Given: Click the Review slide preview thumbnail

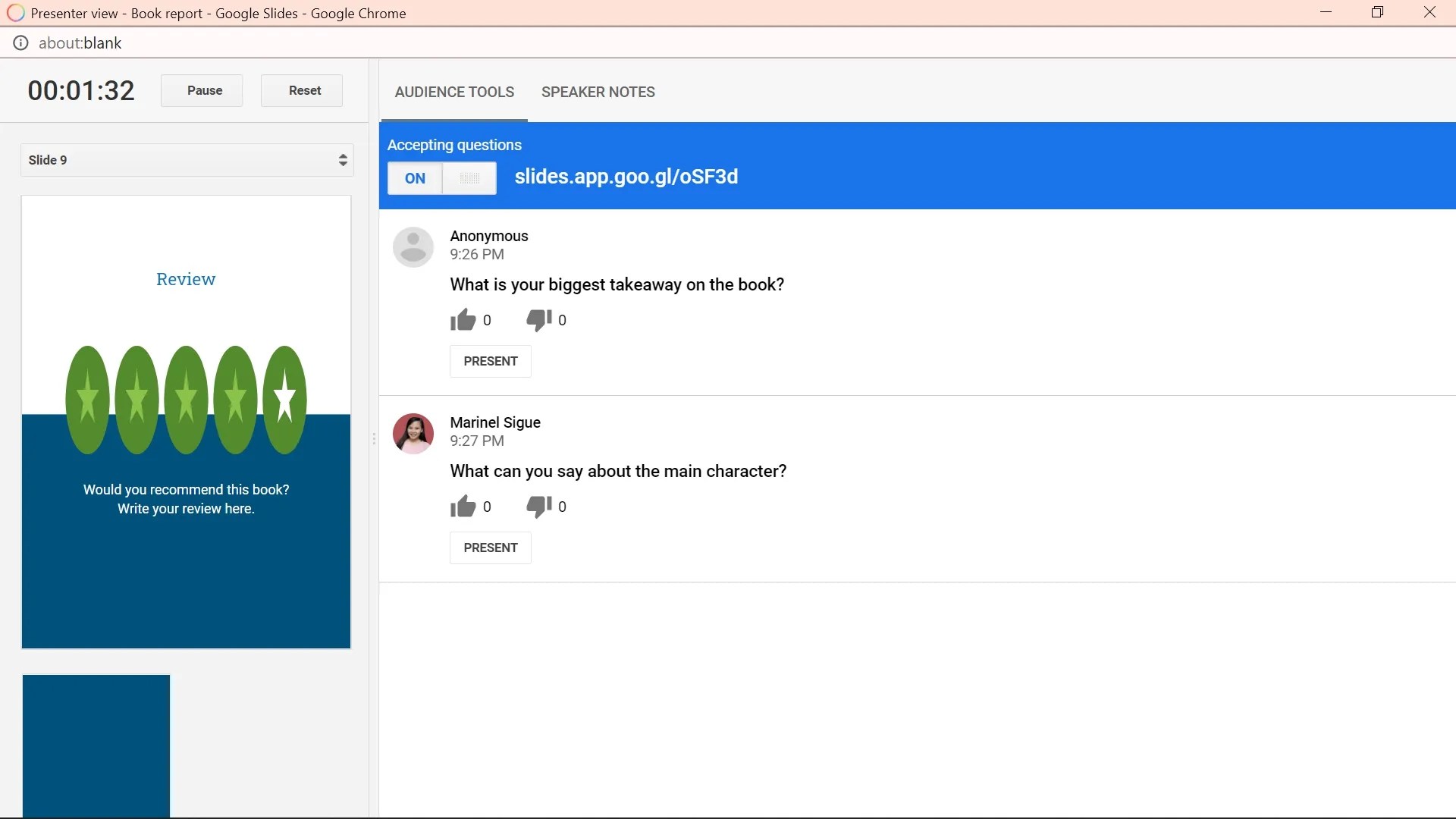Looking at the screenshot, I should pyautogui.click(x=186, y=421).
